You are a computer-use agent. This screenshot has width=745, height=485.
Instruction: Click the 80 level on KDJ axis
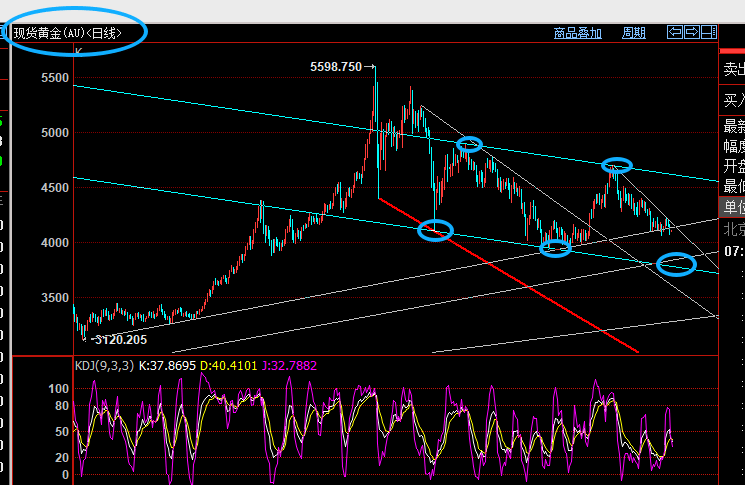tap(62, 406)
